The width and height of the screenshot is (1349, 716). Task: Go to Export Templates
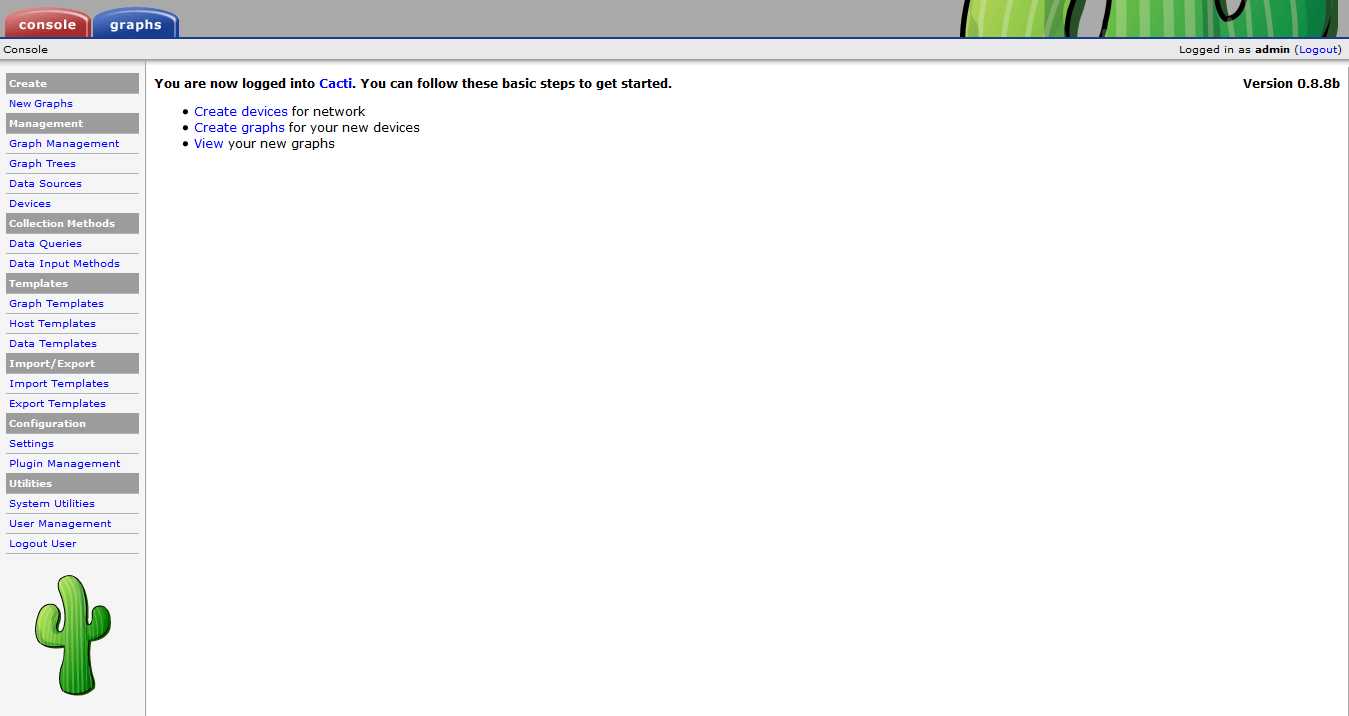(57, 404)
